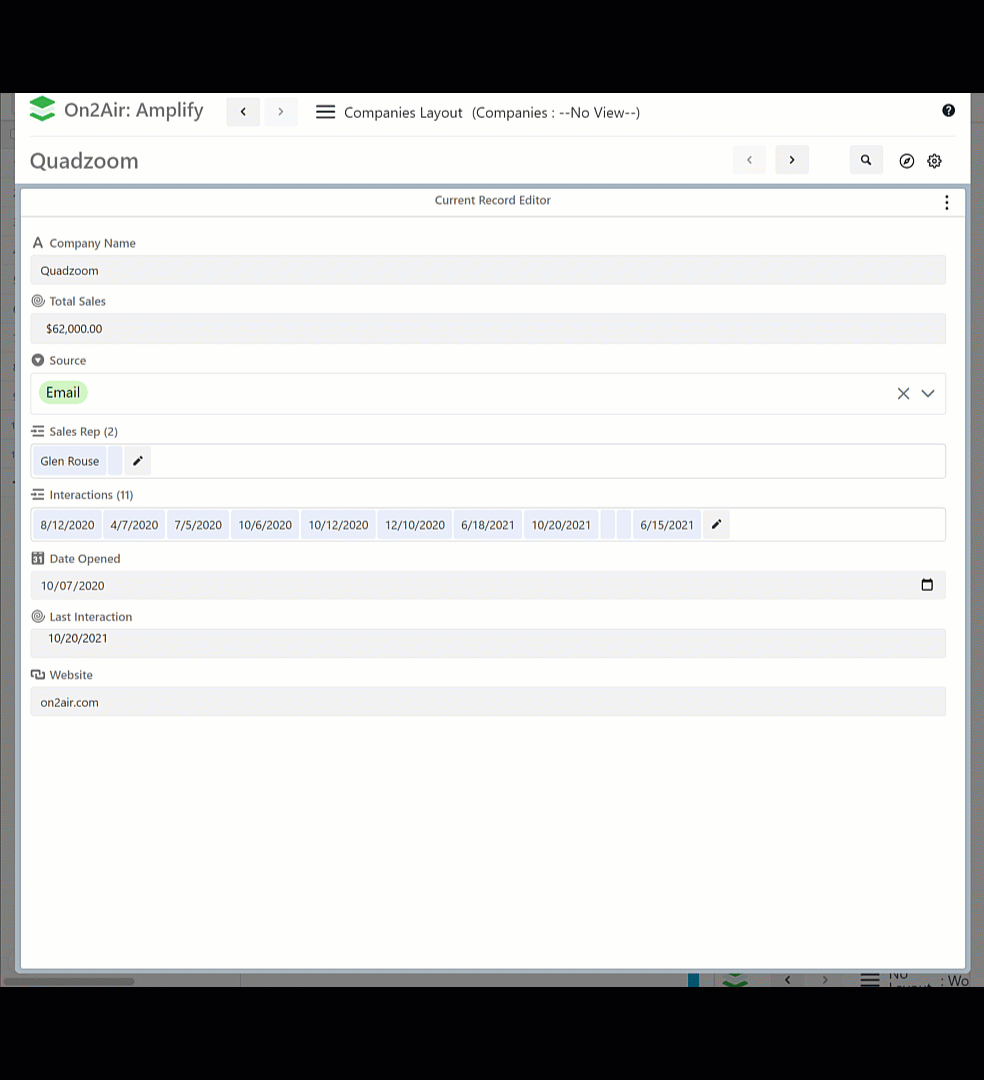984x1080 pixels.
Task: Open the Date Opened calendar picker icon
Action: pyautogui.click(x=927, y=585)
